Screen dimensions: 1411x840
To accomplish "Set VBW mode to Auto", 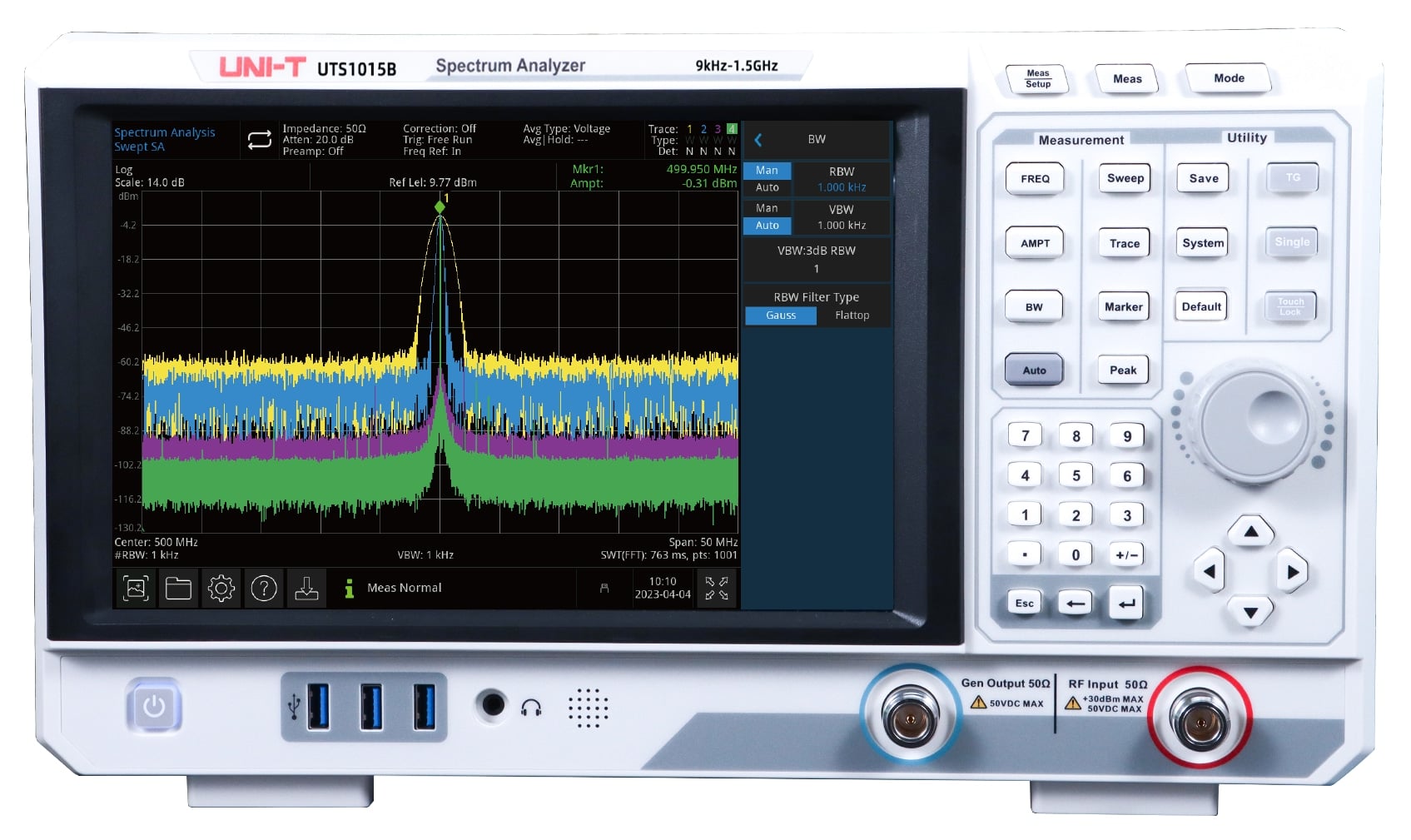I will 767,226.
